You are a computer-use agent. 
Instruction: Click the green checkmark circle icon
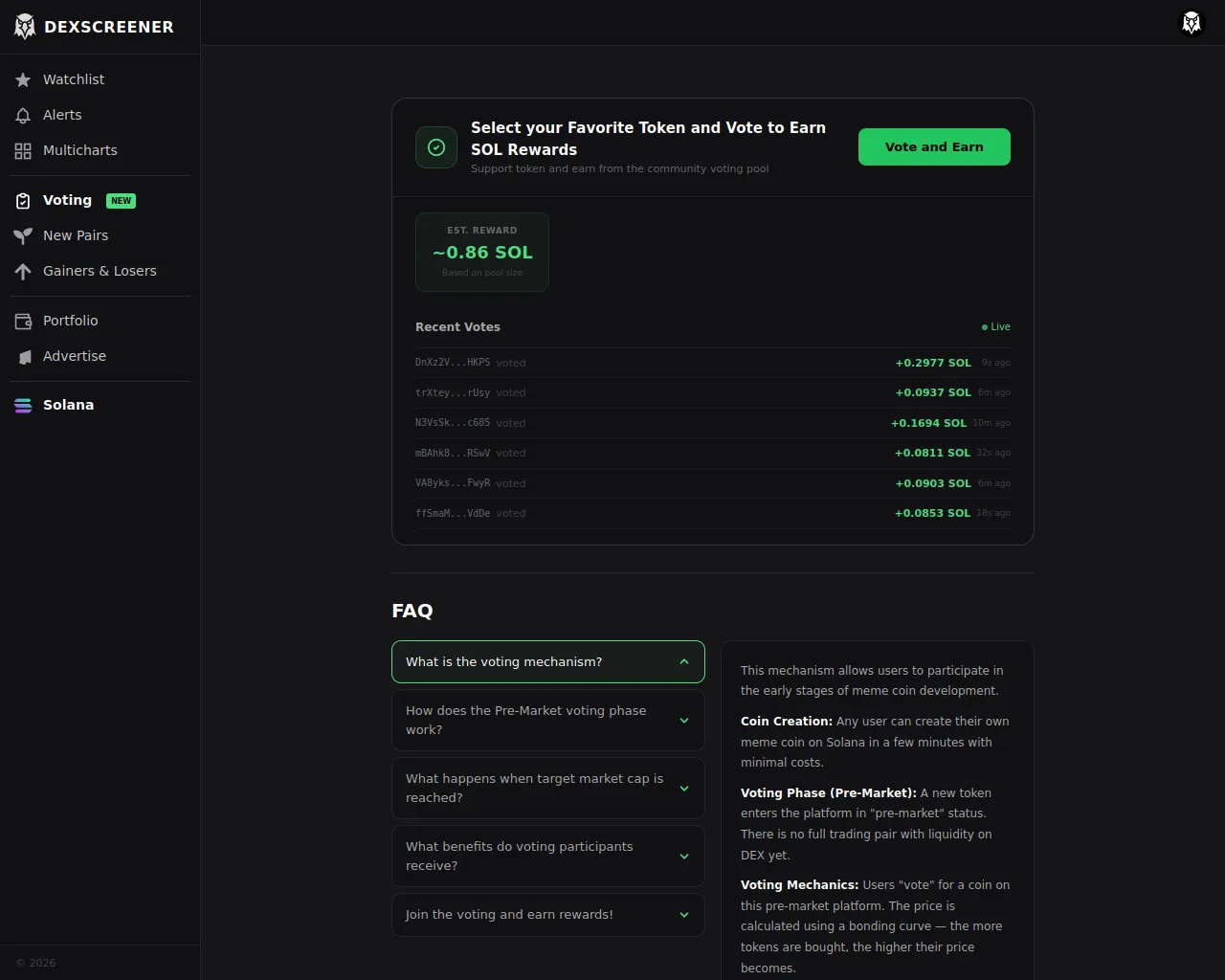(x=436, y=147)
